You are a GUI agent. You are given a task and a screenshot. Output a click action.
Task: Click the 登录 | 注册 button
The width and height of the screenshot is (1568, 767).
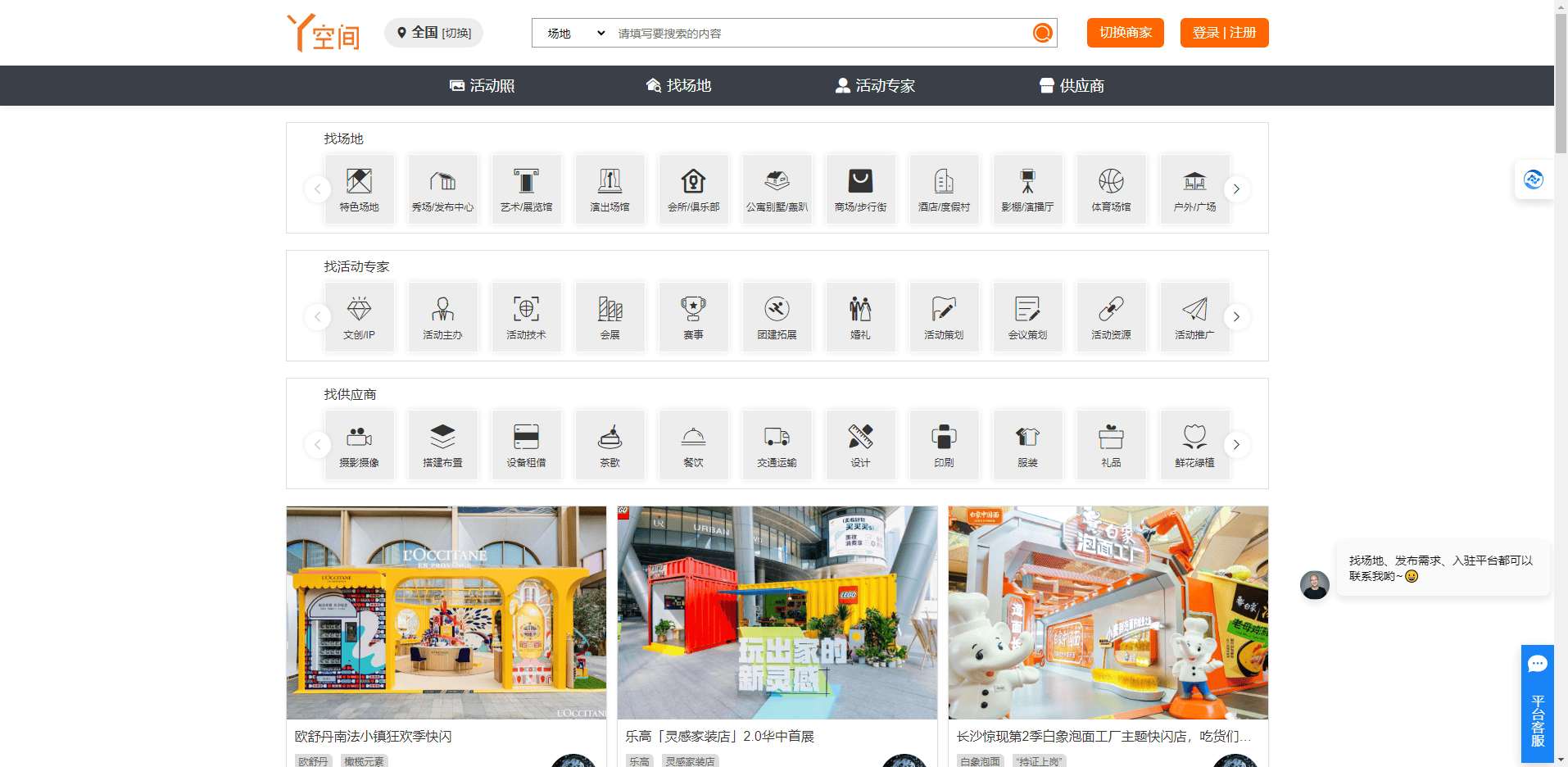pos(1224,33)
